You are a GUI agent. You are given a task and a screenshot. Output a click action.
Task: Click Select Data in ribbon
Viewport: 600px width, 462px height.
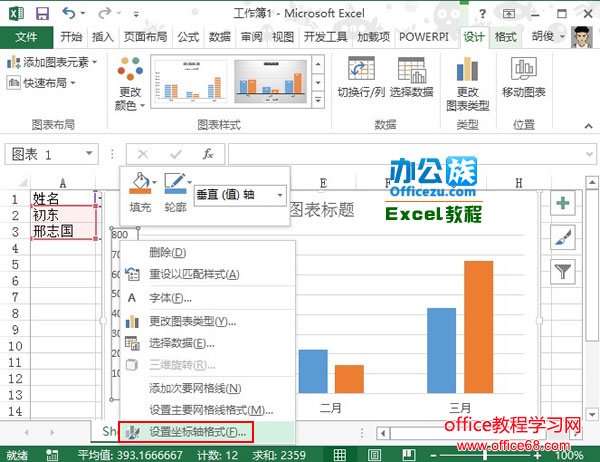click(x=412, y=77)
